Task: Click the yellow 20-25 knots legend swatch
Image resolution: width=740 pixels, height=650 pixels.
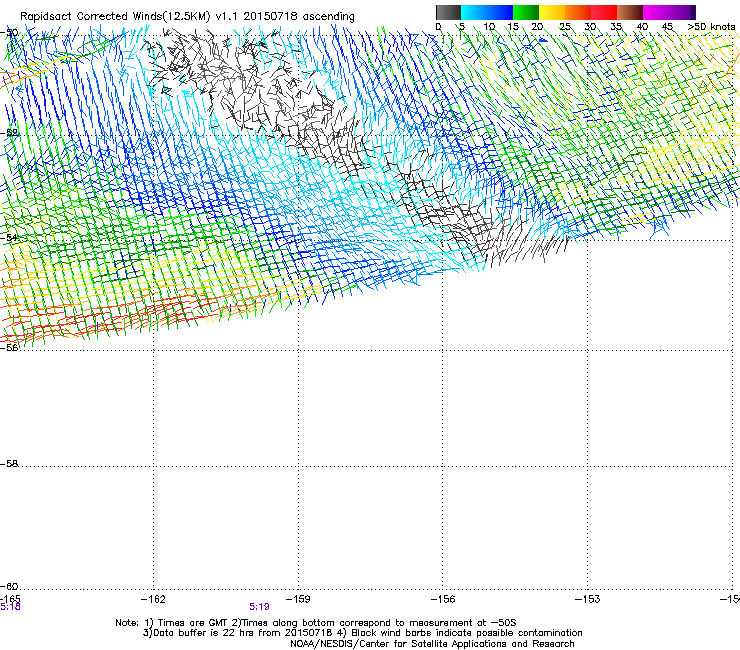Action: pyautogui.click(x=552, y=12)
